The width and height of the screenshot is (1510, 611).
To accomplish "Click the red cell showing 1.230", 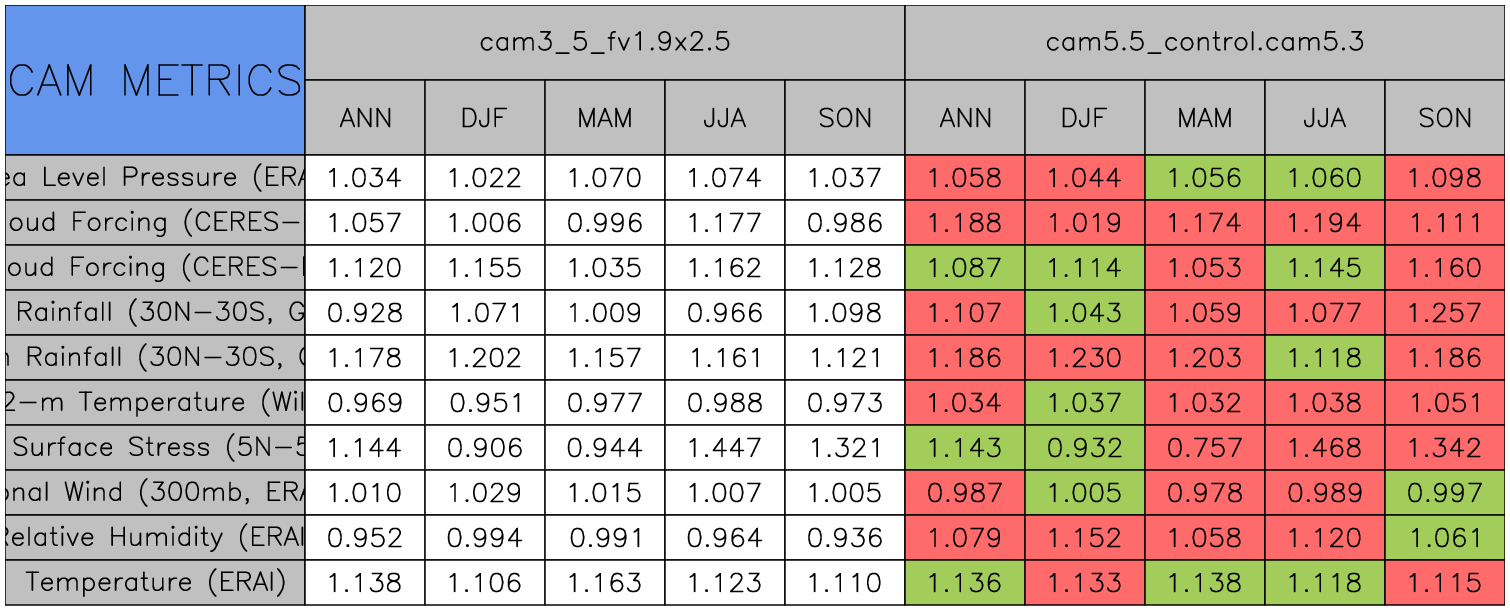I will tap(1084, 357).
